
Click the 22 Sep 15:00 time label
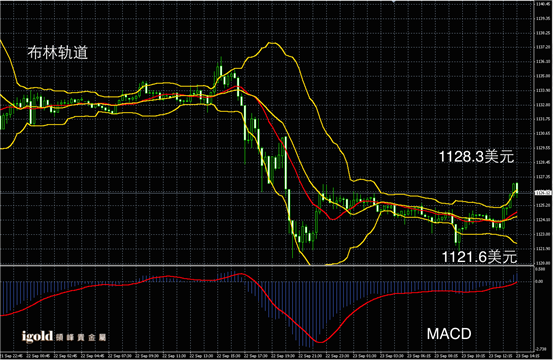tap(229, 356)
